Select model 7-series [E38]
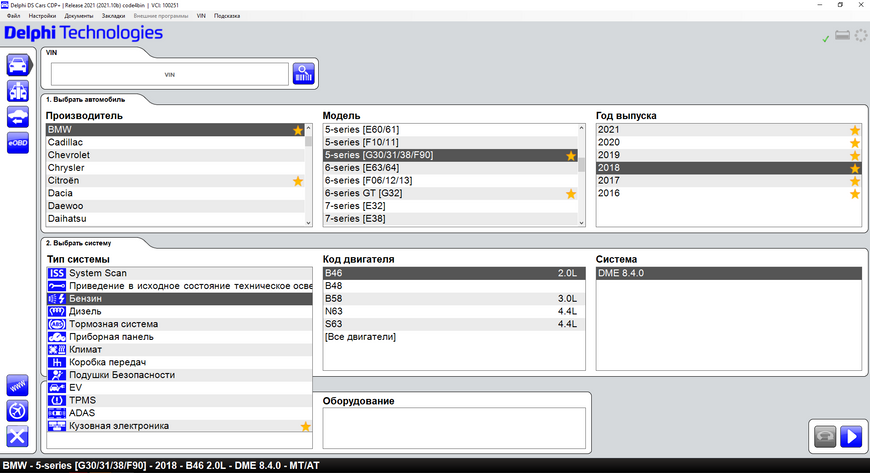Viewport: 870px width, 473px height. (x=450, y=219)
